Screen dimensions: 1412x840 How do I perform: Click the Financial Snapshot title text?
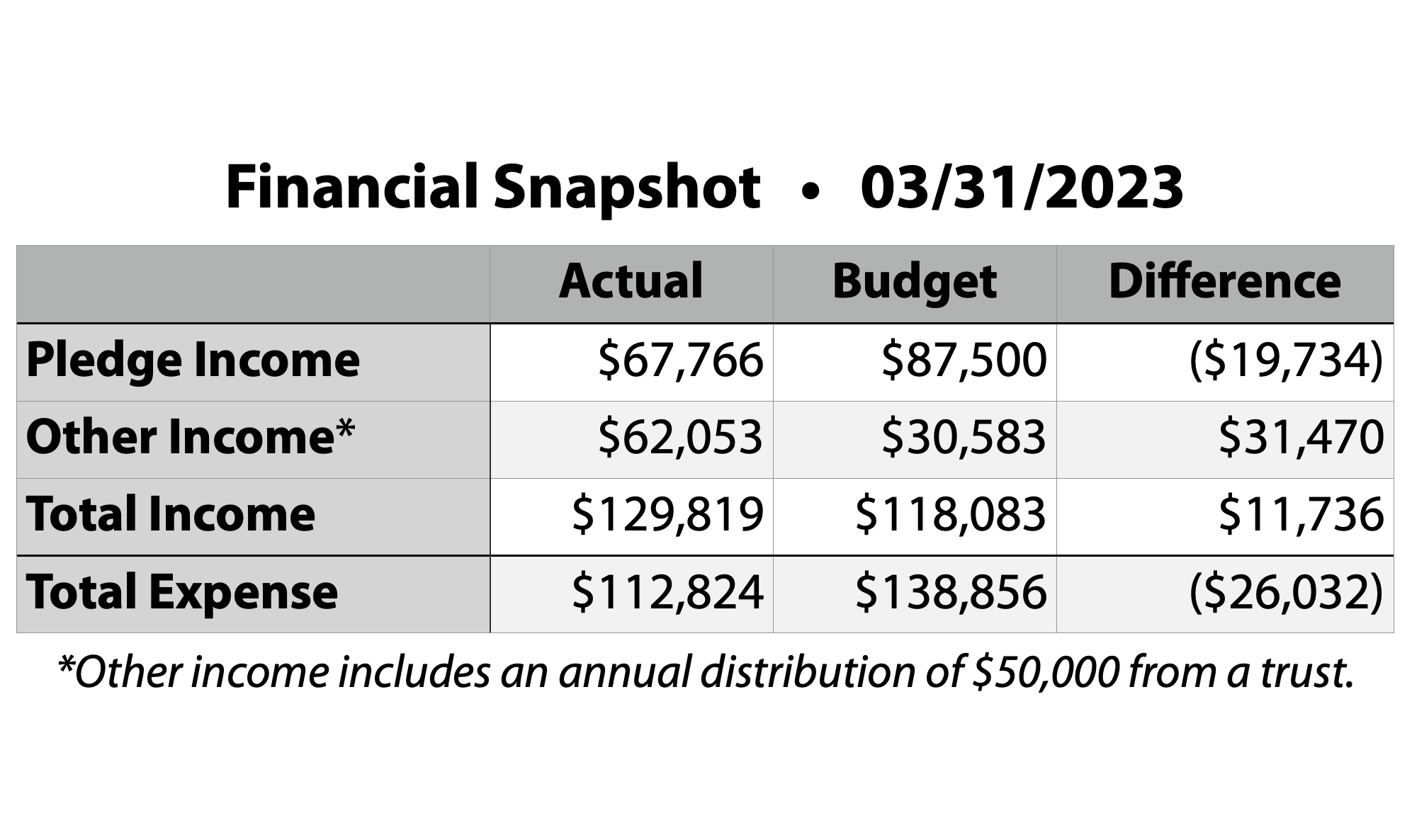[x=704, y=188]
